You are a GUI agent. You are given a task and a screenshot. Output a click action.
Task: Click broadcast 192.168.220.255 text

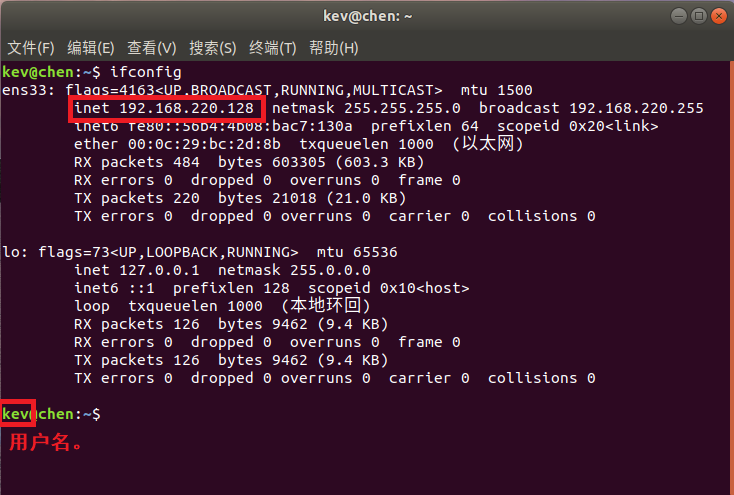pos(591,108)
